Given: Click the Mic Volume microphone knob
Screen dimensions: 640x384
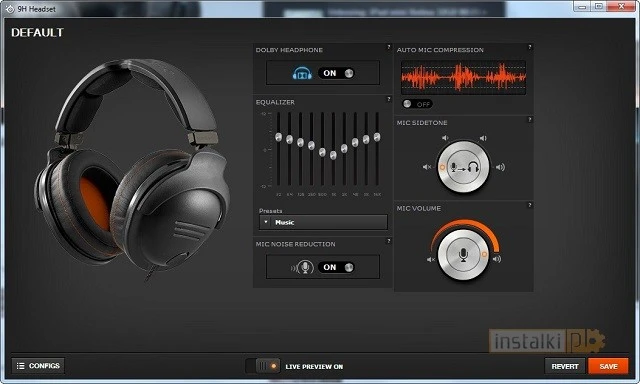Looking at the screenshot, I should (463, 255).
